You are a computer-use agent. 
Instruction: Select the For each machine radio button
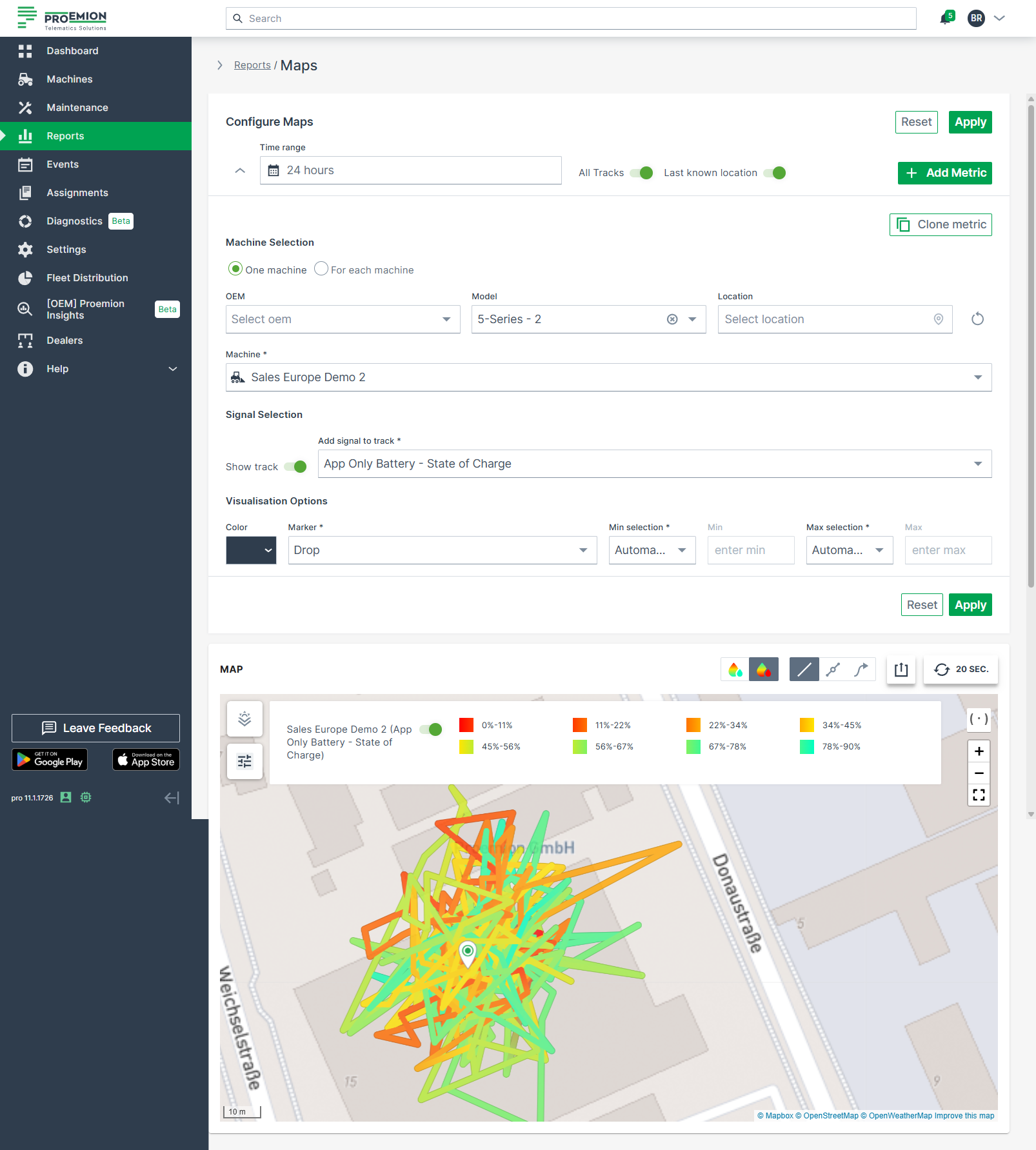point(321,269)
